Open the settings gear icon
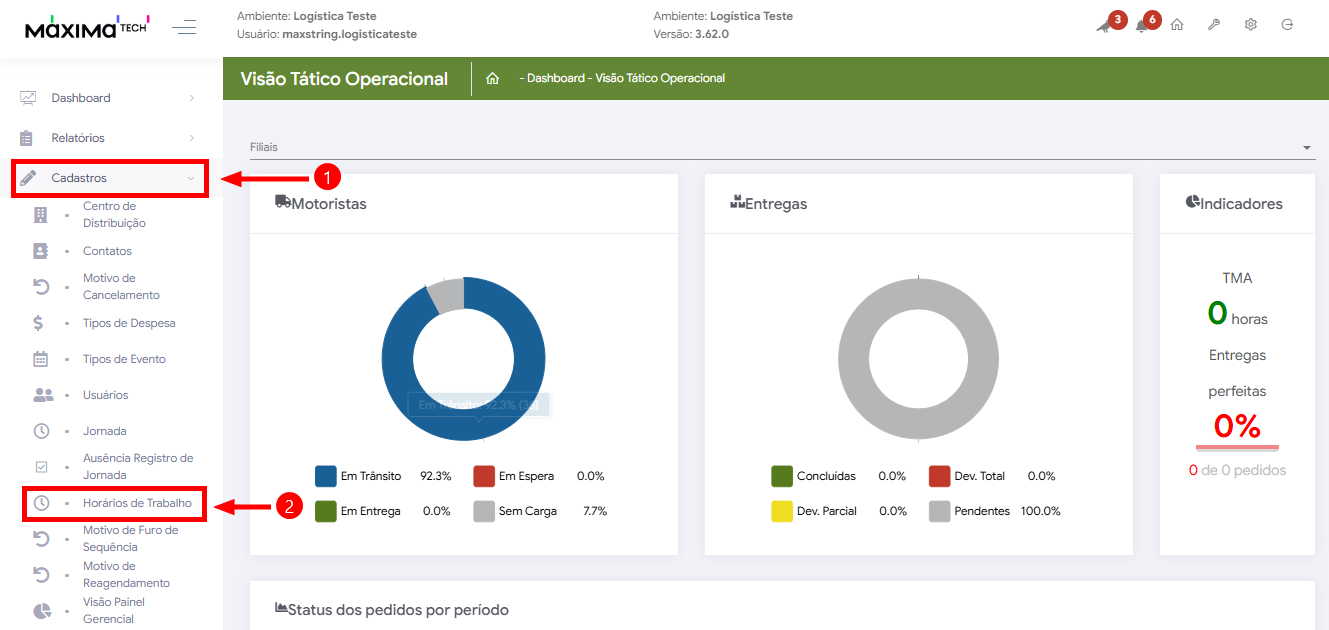1329x630 pixels. pos(1250,25)
